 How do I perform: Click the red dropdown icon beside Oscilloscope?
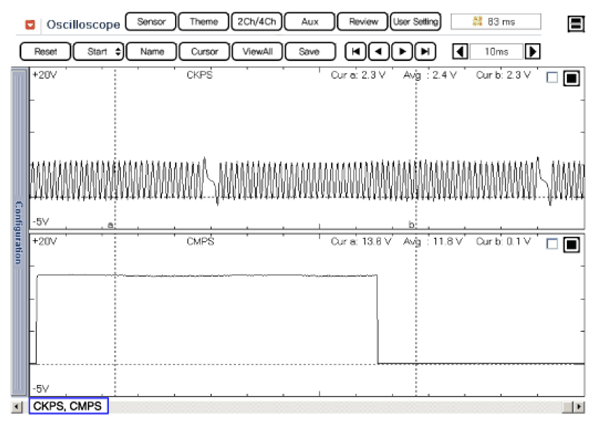30,25
